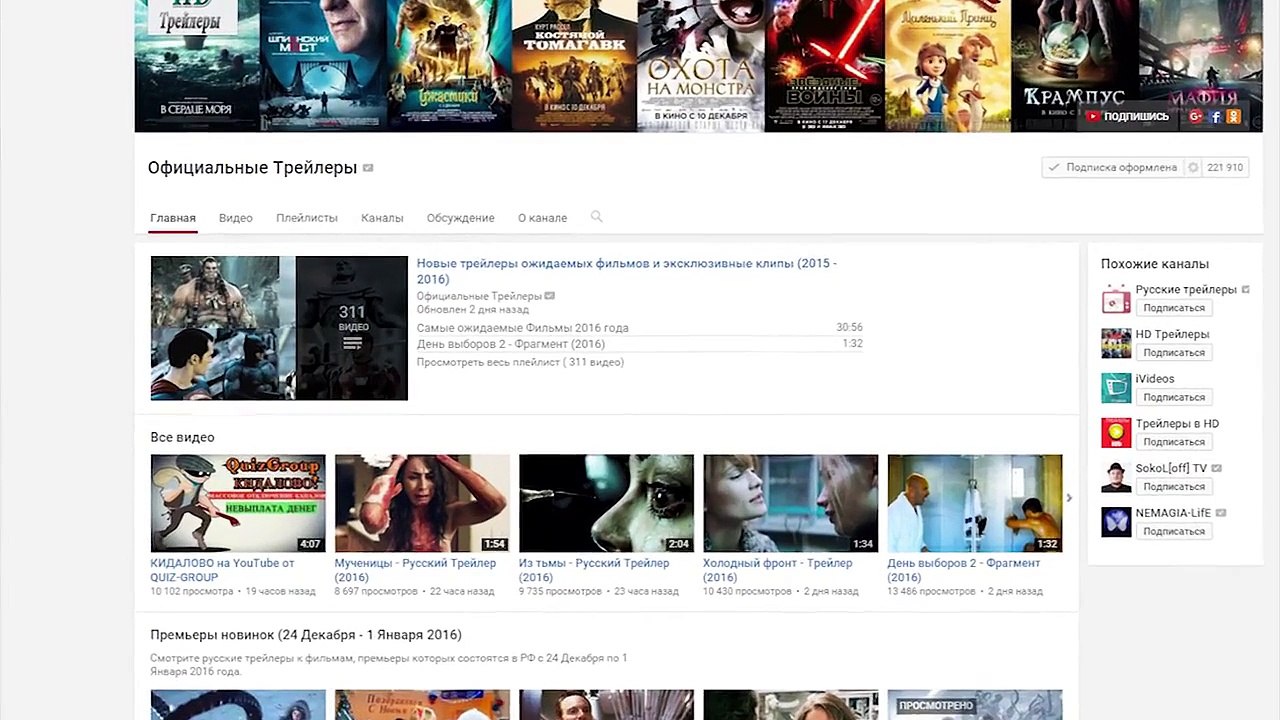The image size is (1280, 720).
Task: Subscribe to Русские трейлеры channel
Action: [x=1174, y=308]
